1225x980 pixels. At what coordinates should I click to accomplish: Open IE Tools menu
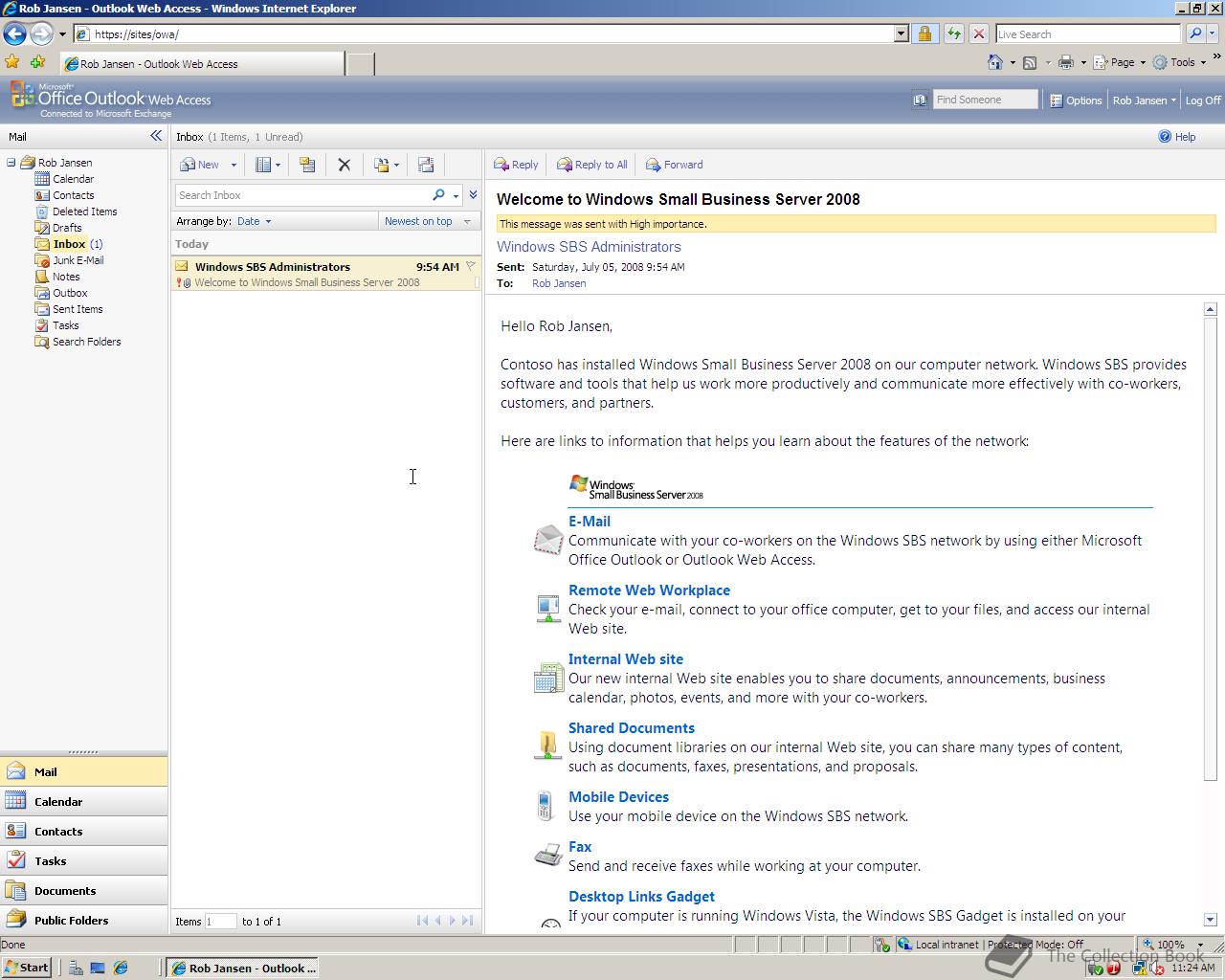pos(1179,62)
